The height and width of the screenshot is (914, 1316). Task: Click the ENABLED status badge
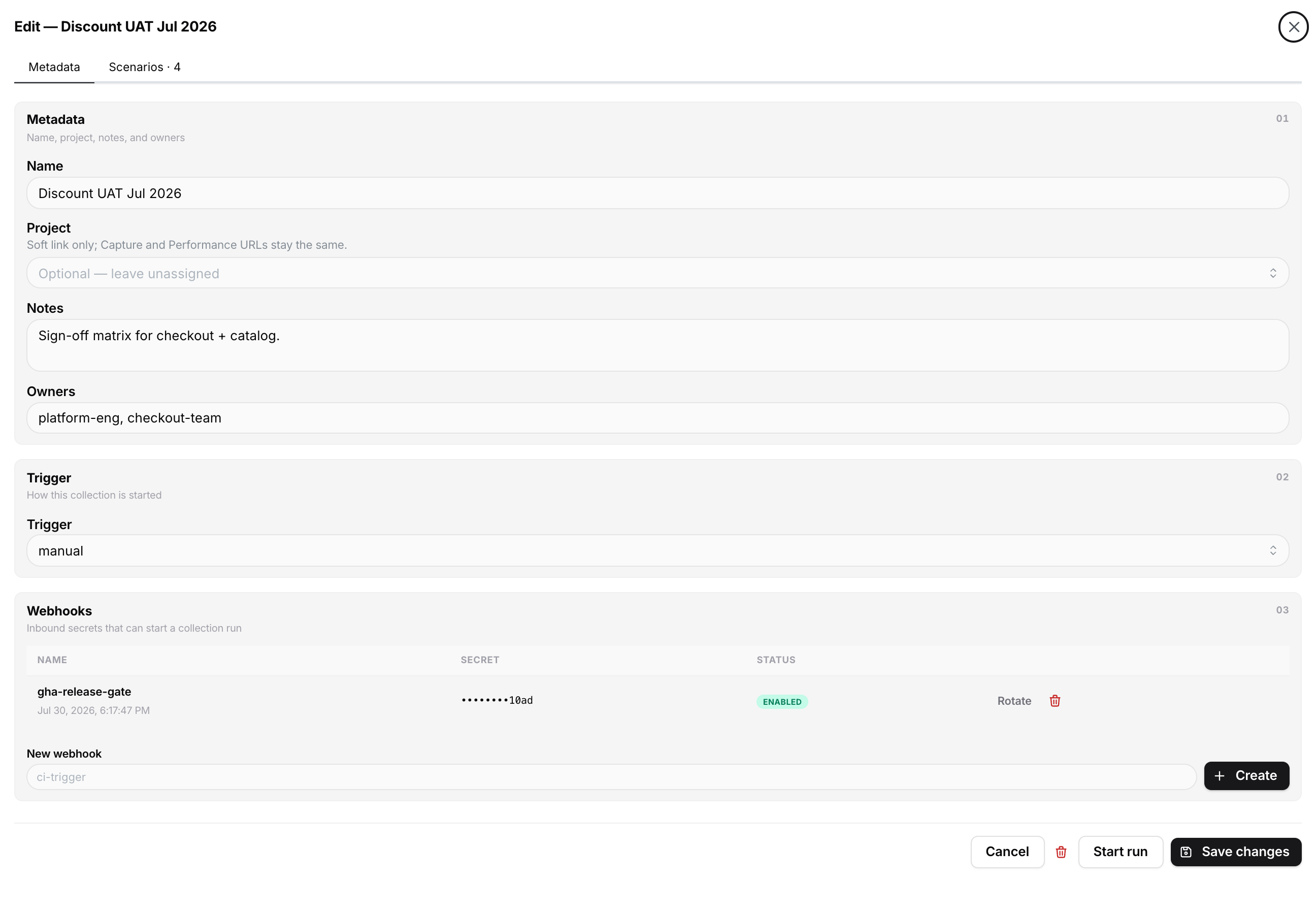pos(782,702)
